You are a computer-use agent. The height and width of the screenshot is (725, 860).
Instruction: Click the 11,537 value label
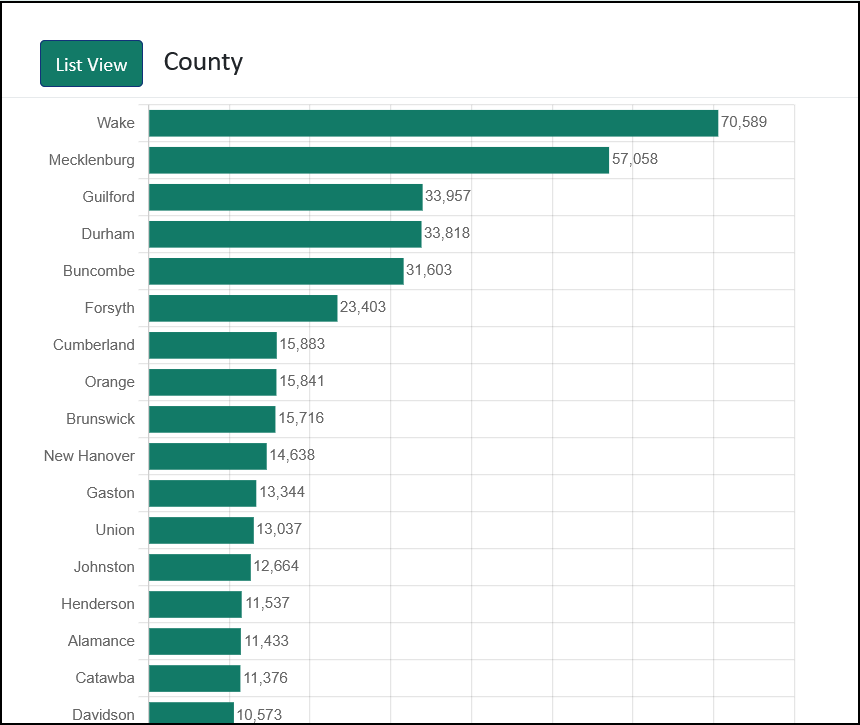[x=267, y=603]
